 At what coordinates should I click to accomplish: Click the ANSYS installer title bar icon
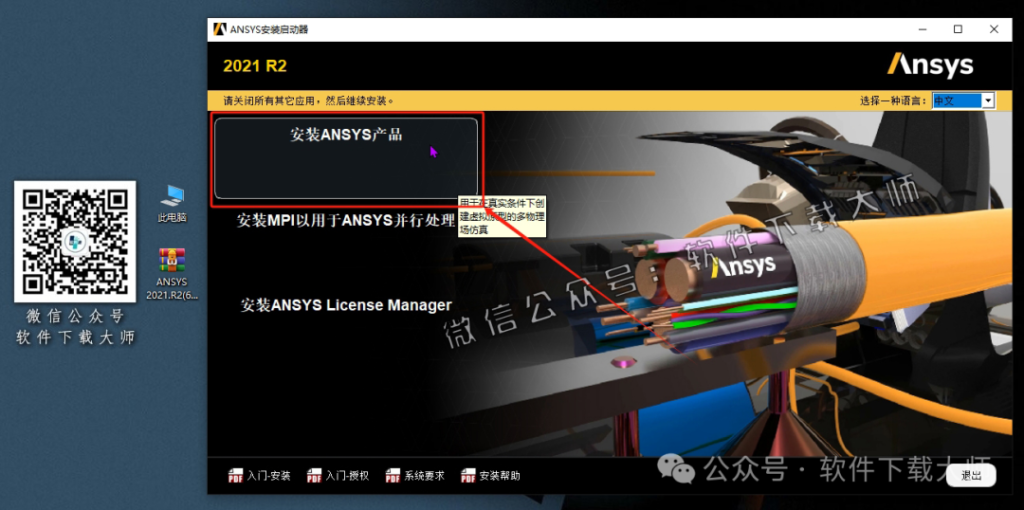(219, 29)
